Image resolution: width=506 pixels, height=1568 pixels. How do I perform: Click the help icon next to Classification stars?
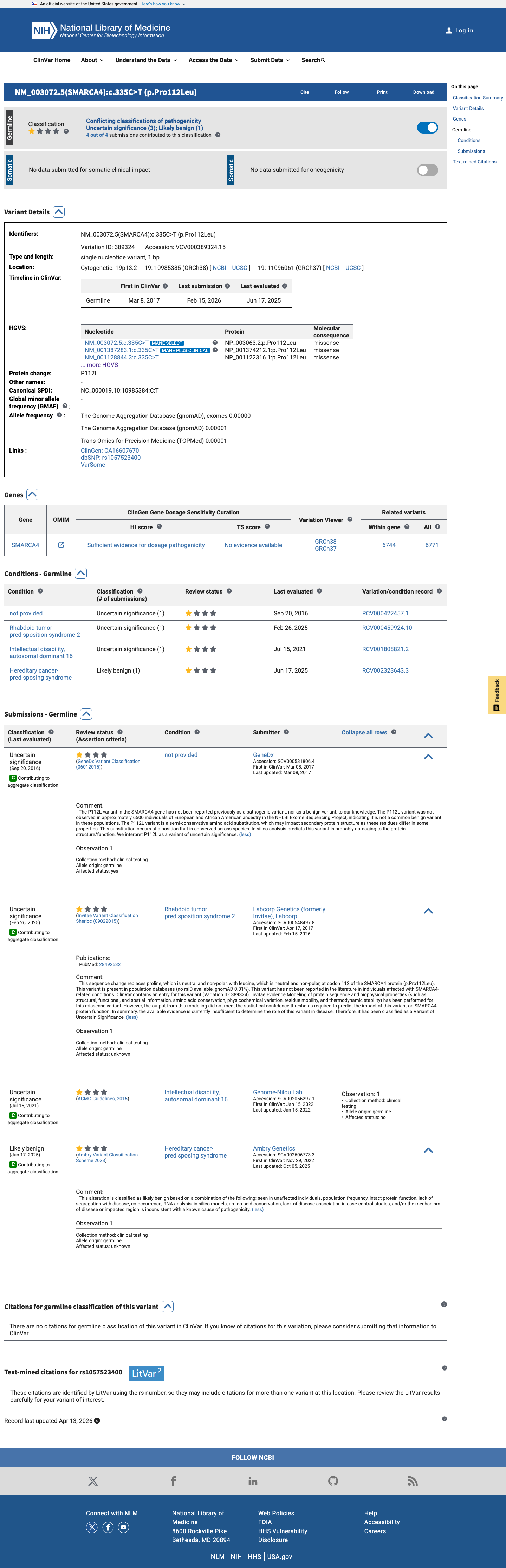point(66,131)
